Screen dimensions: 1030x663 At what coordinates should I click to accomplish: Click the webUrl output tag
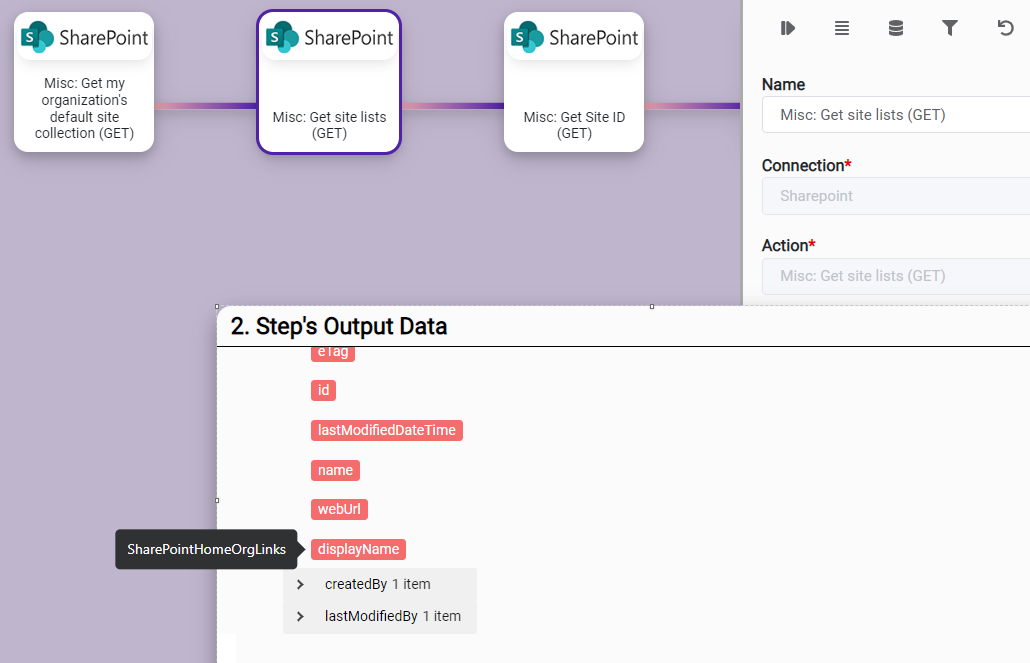(339, 509)
